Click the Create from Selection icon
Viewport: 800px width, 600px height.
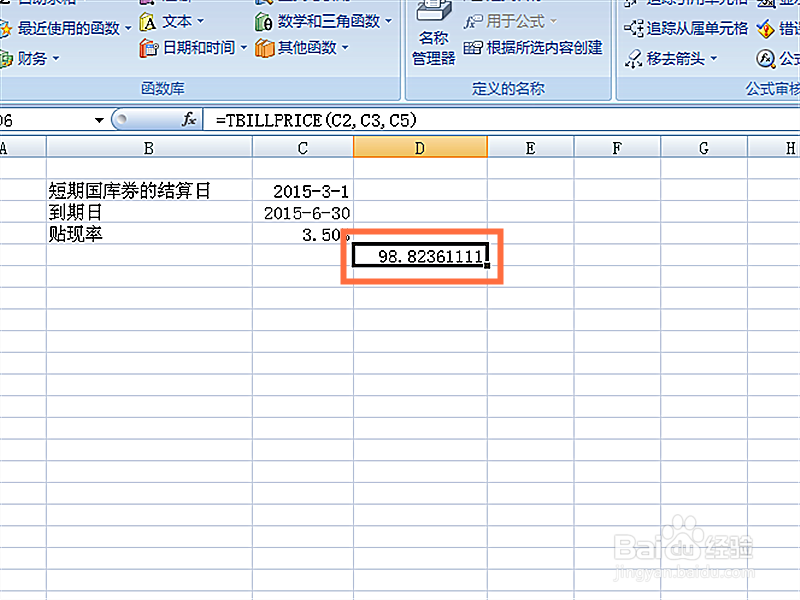click(x=472, y=48)
